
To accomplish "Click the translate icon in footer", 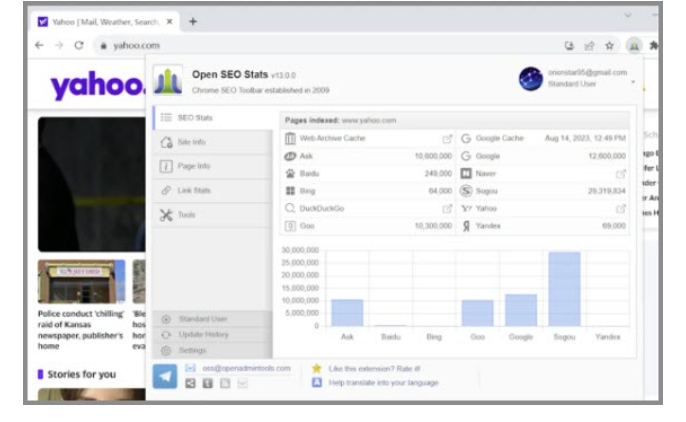I will point(317,383).
